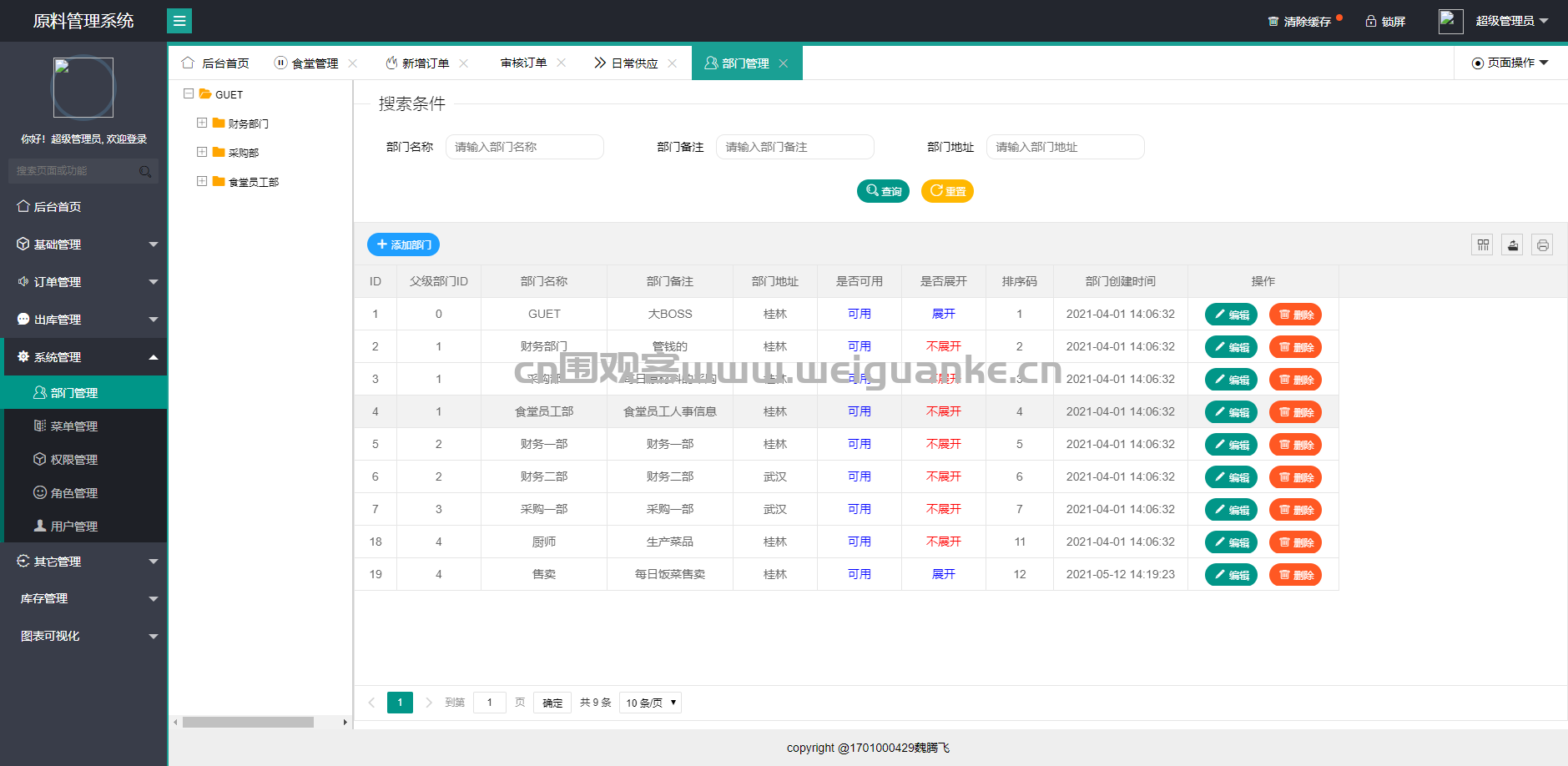Click the clear cache 清除缓存 icon

(x=1273, y=22)
